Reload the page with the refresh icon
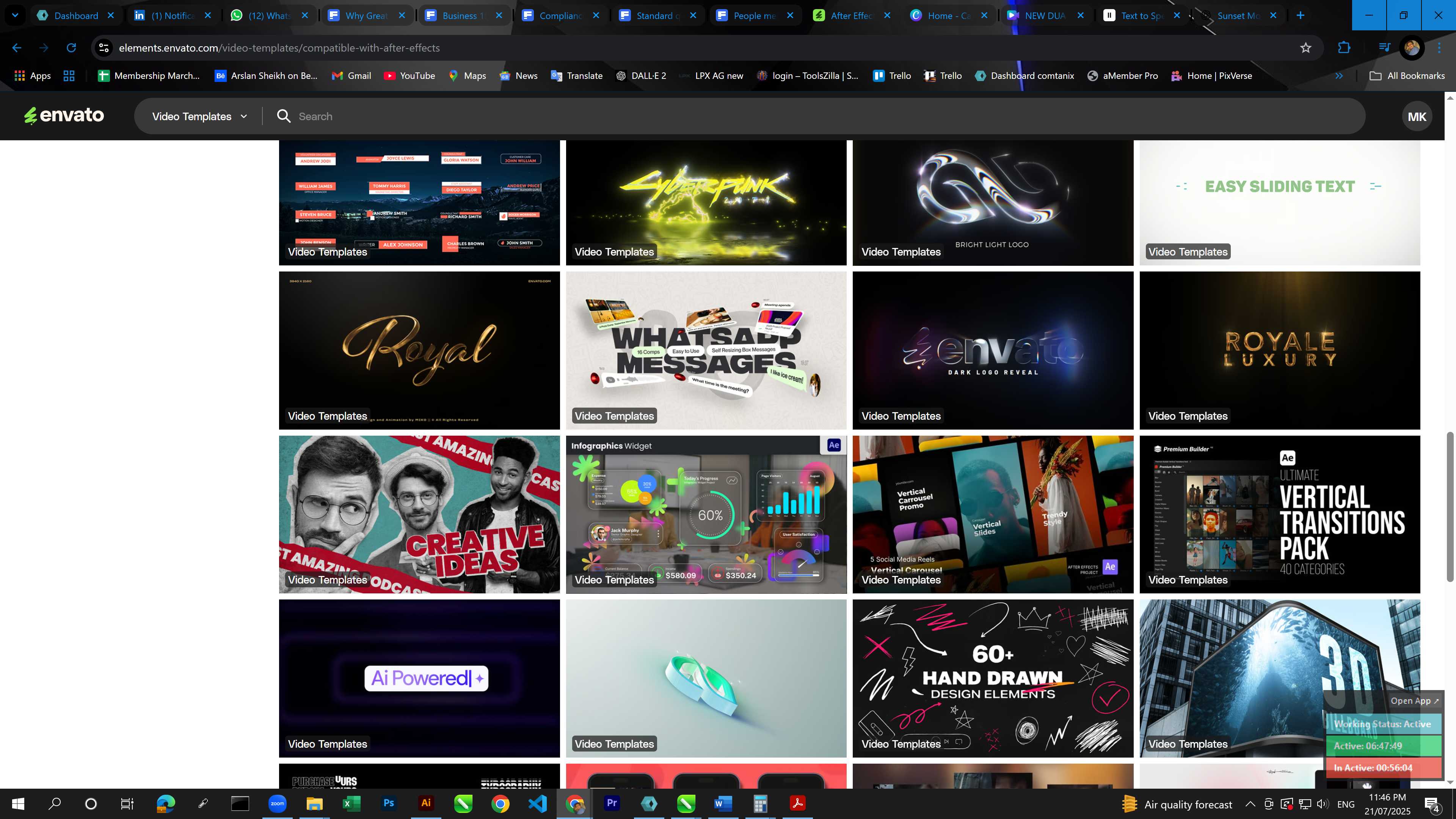The height and width of the screenshot is (819, 1456). [x=71, y=48]
